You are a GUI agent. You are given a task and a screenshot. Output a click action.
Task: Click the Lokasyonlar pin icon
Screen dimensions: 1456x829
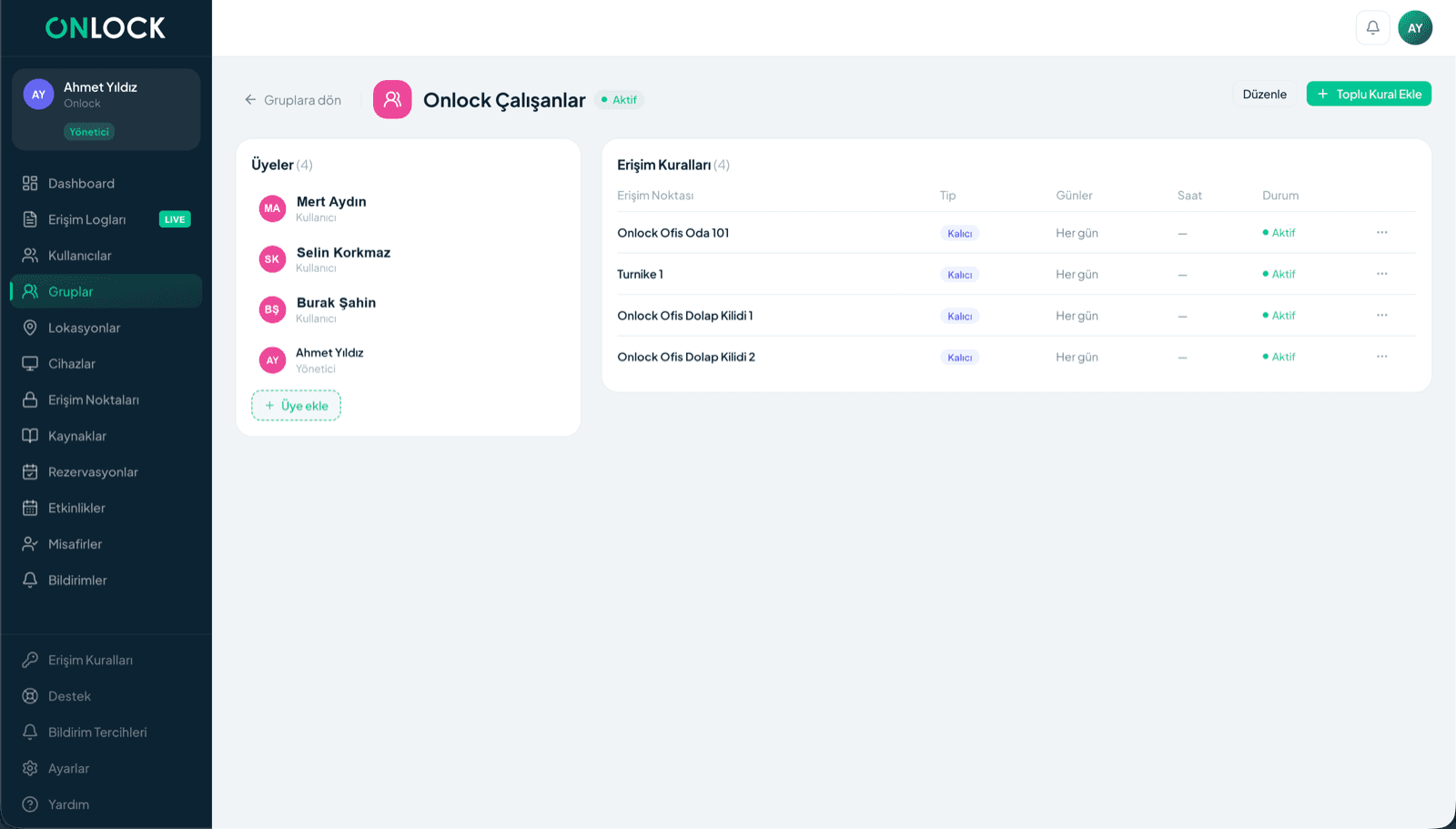tap(30, 328)
